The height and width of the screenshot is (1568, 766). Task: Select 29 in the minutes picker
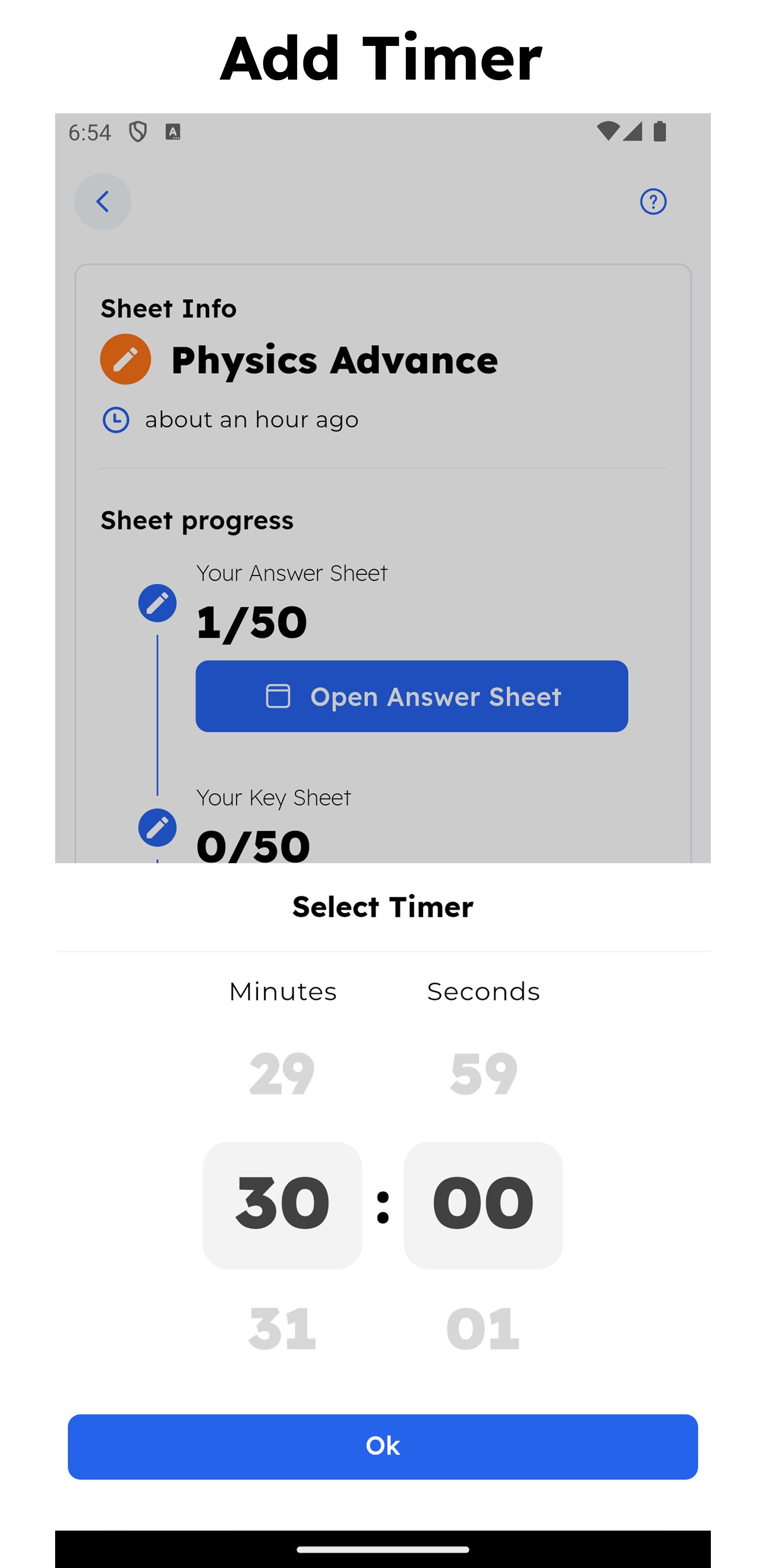click(x=282, y=1074)
